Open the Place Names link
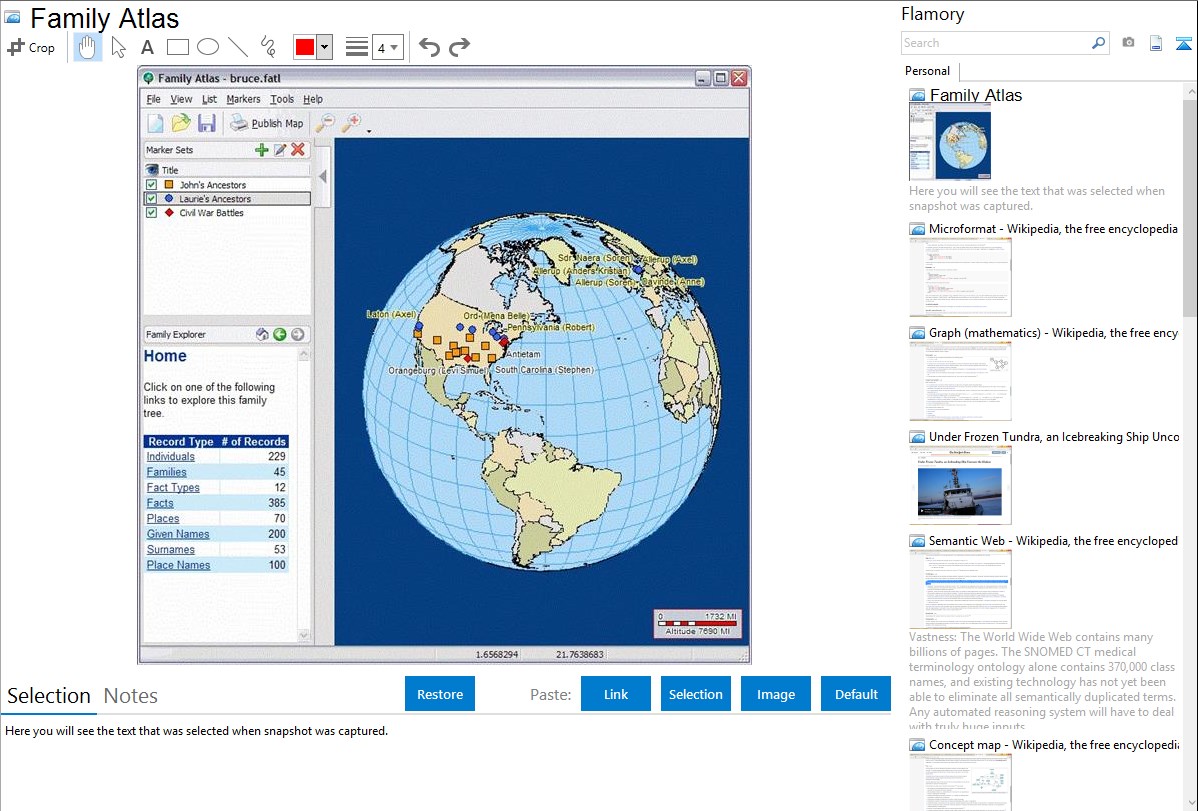 [178, 565]
